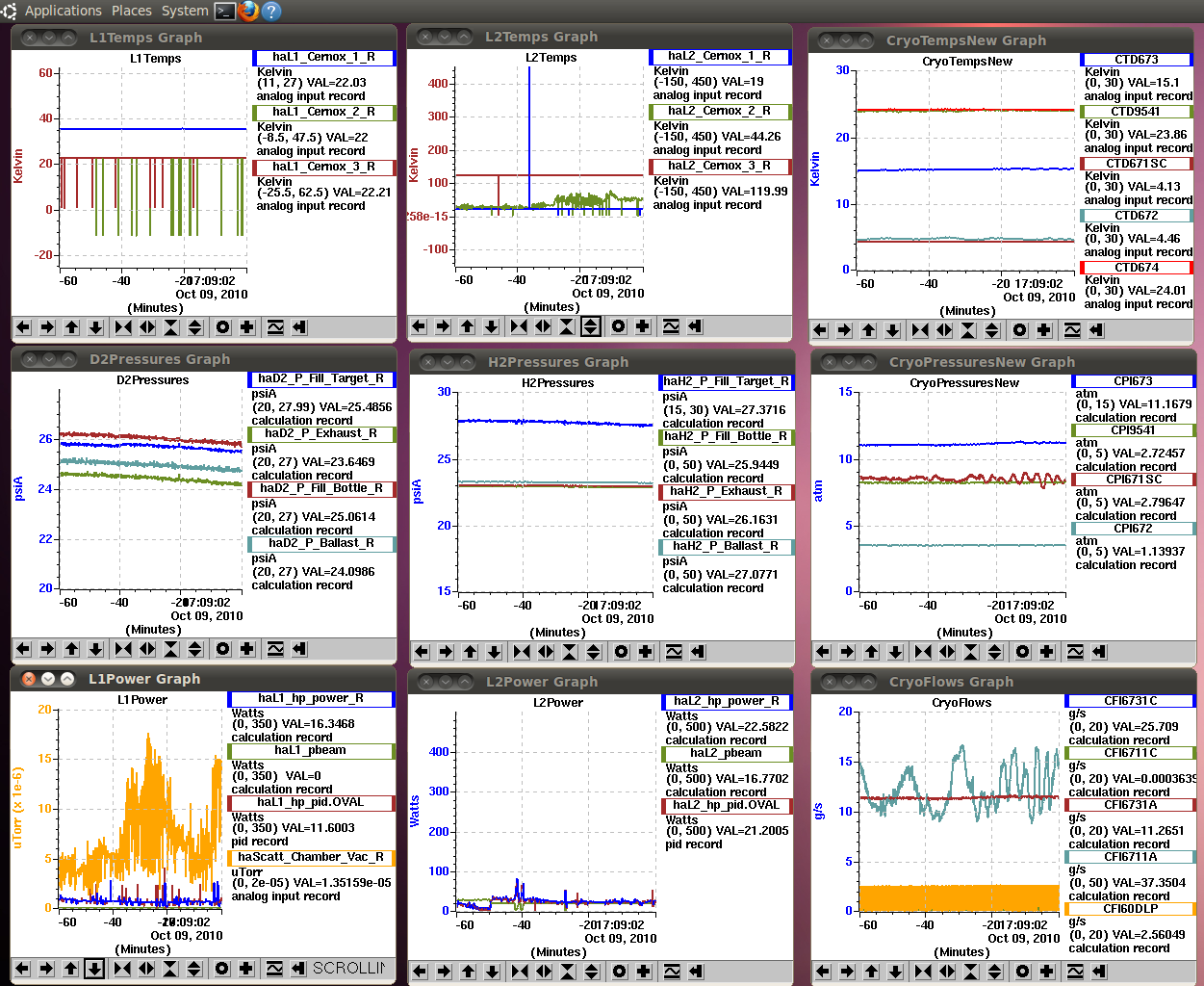Select haL2_pbeam legend label
This screenshot has width=1204, height=986.
tap(727, 753)
